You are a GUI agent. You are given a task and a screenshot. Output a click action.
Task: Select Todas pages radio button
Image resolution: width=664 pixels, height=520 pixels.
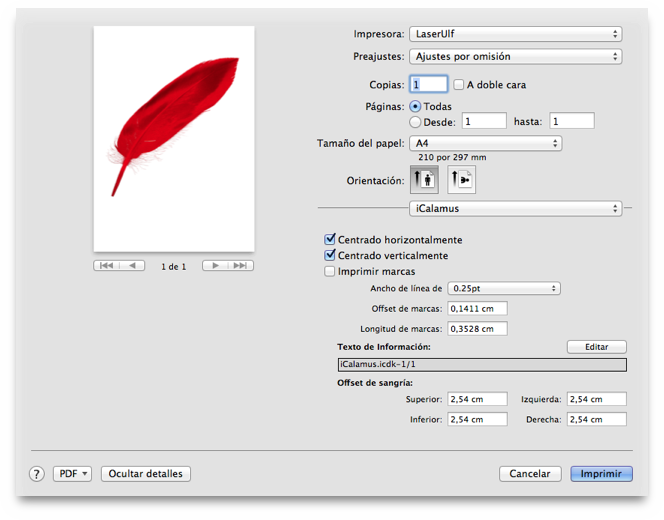click(x=415, y=106)
